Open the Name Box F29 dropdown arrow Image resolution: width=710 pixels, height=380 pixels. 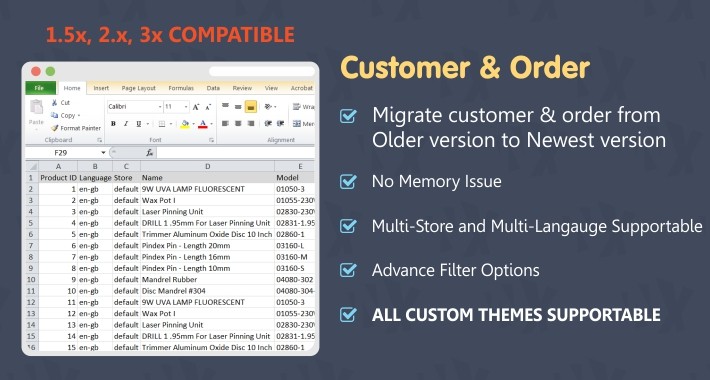[103, 153]
